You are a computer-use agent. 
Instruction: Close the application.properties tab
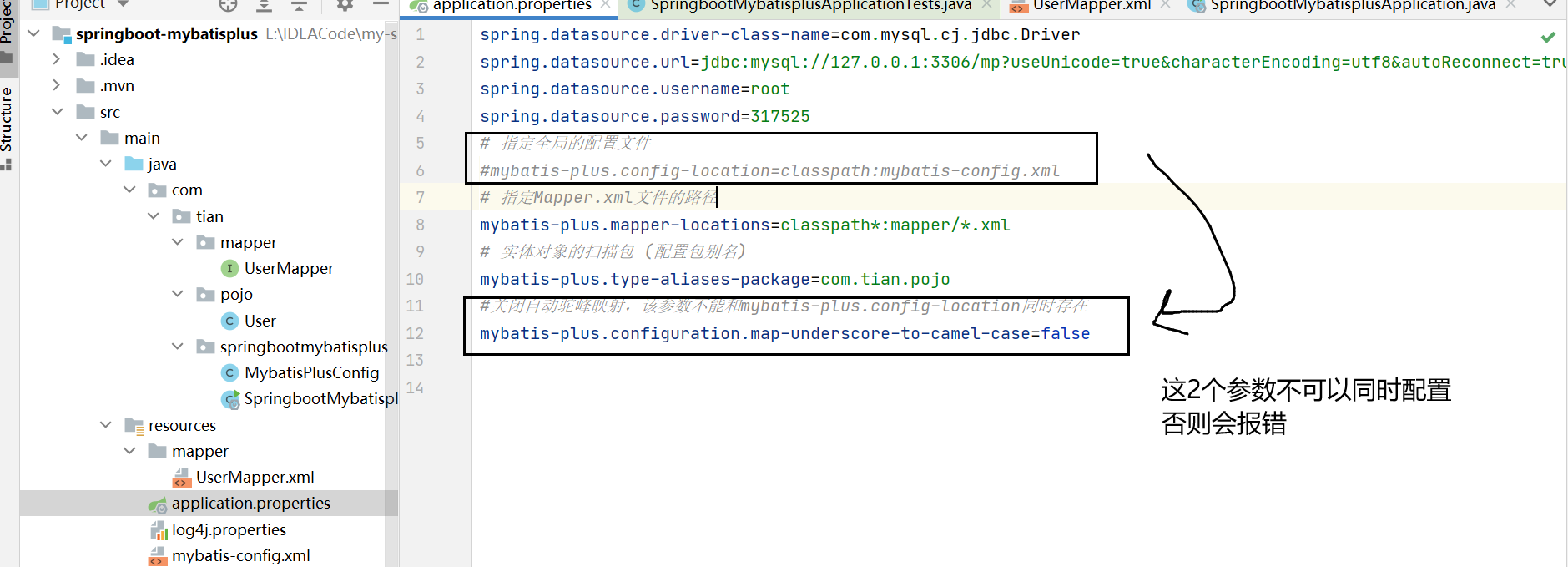pyautogui.click(x=605, y=5)
